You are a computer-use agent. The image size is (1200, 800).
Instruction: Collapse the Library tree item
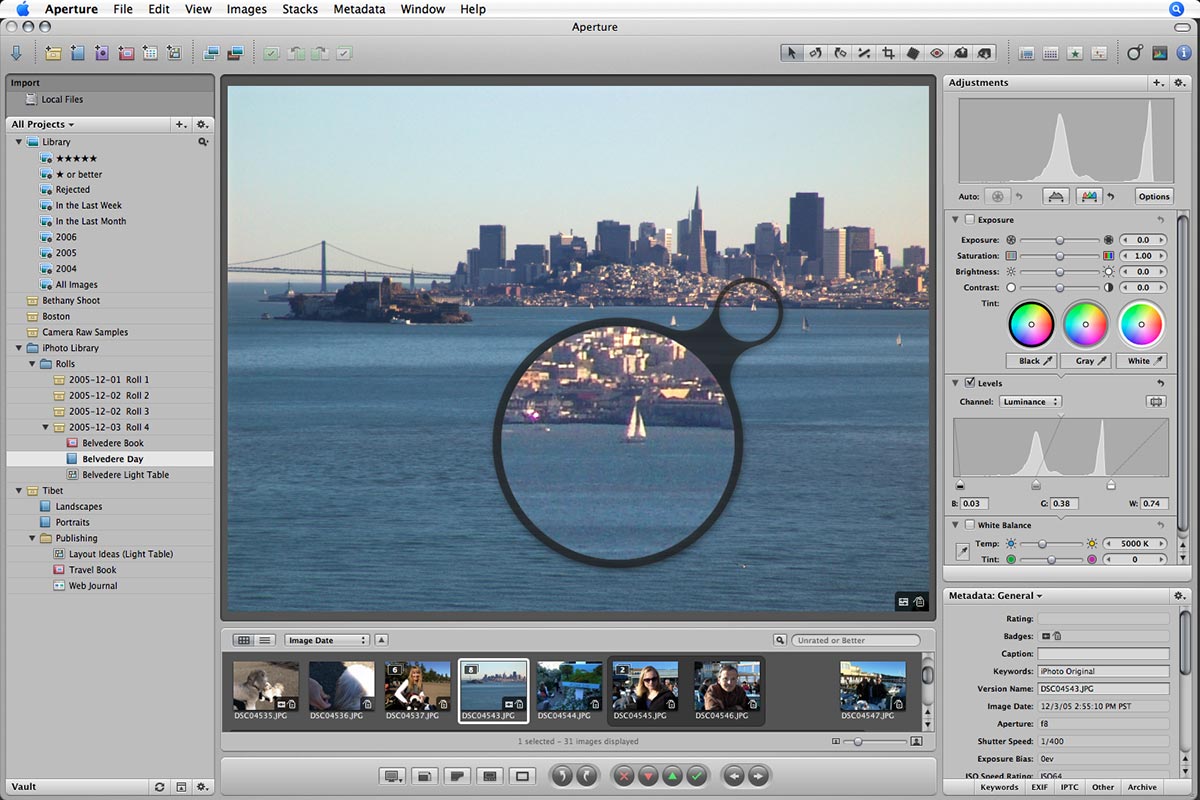click(19, 142)
